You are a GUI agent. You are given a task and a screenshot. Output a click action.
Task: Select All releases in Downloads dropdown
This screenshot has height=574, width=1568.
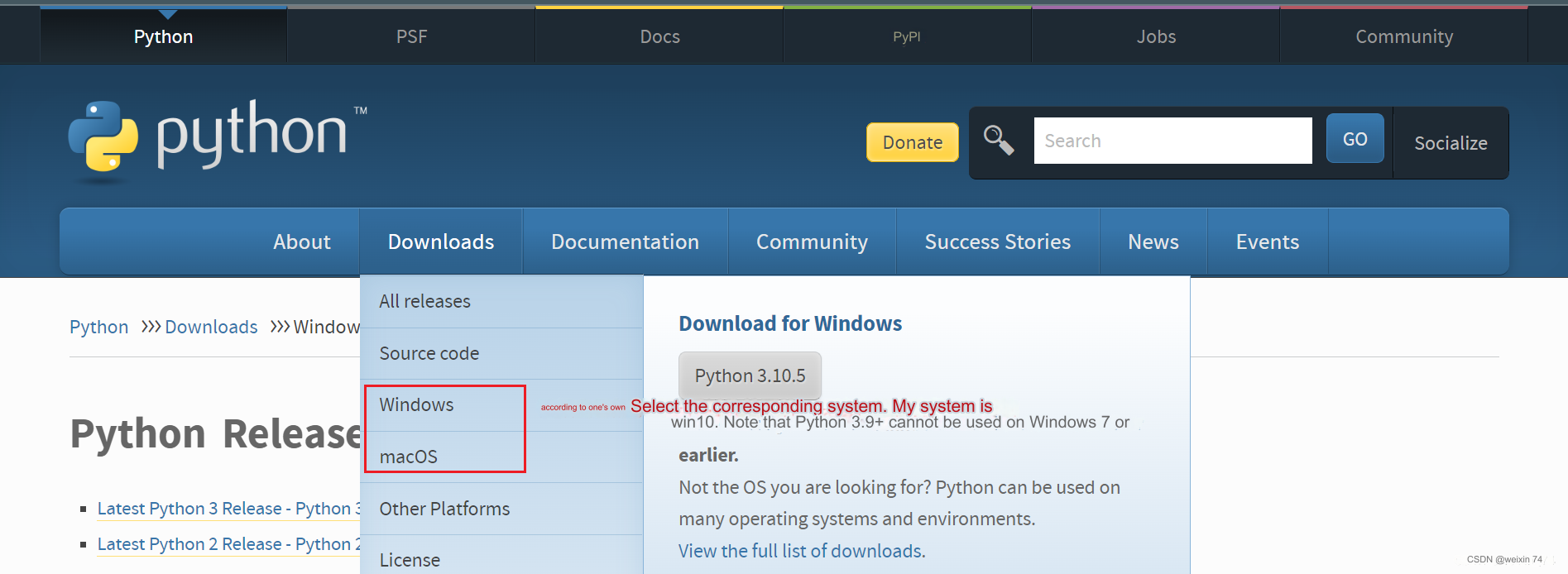(x=501, y=302)
